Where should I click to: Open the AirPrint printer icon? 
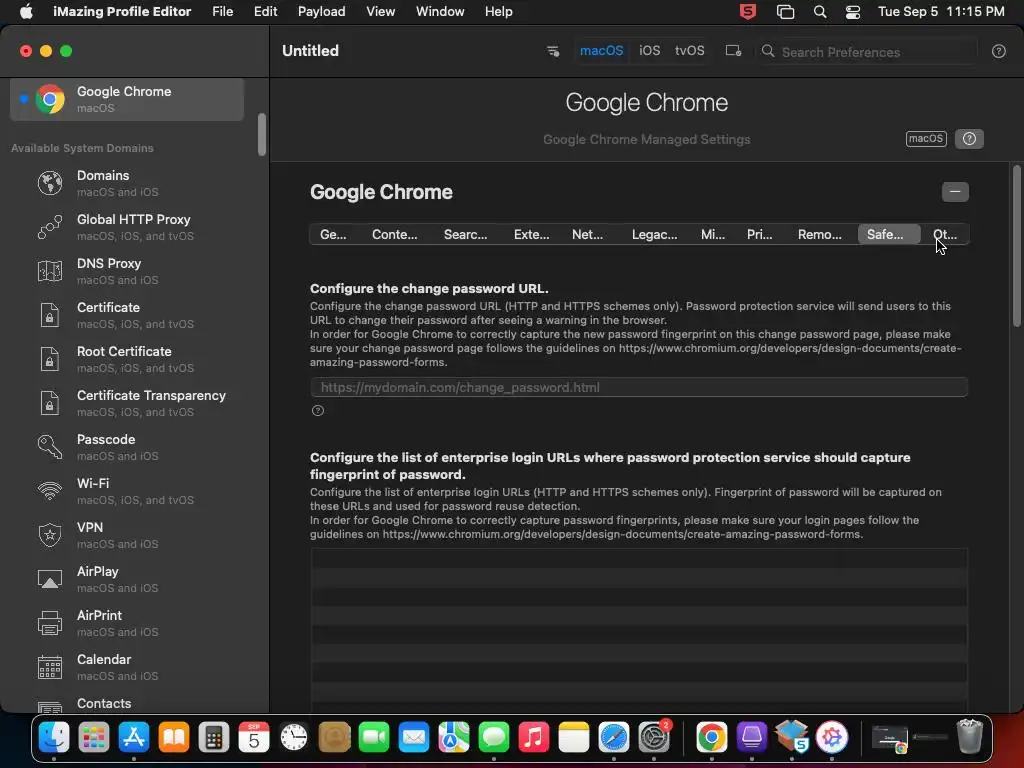pyautogui.click(x=50, y=623)
